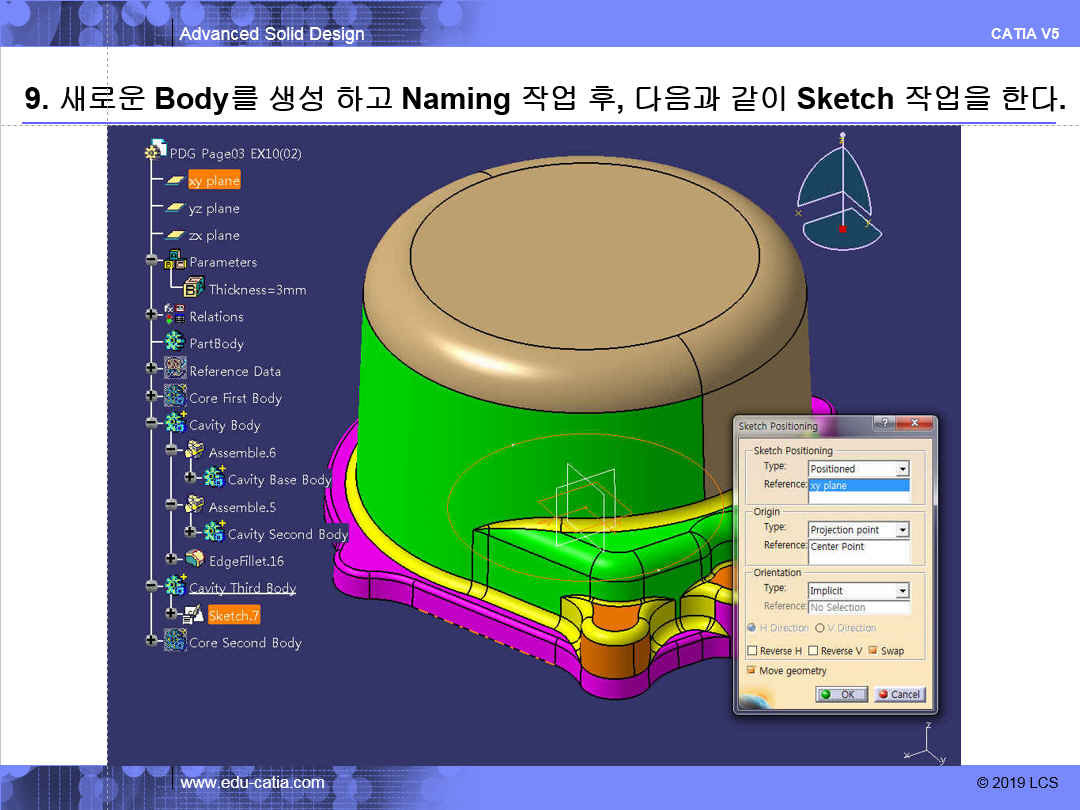Click the Reference Data body icon
This screenshot has height=810, width=1080.
pyautogui.click(x=175, y=369)
